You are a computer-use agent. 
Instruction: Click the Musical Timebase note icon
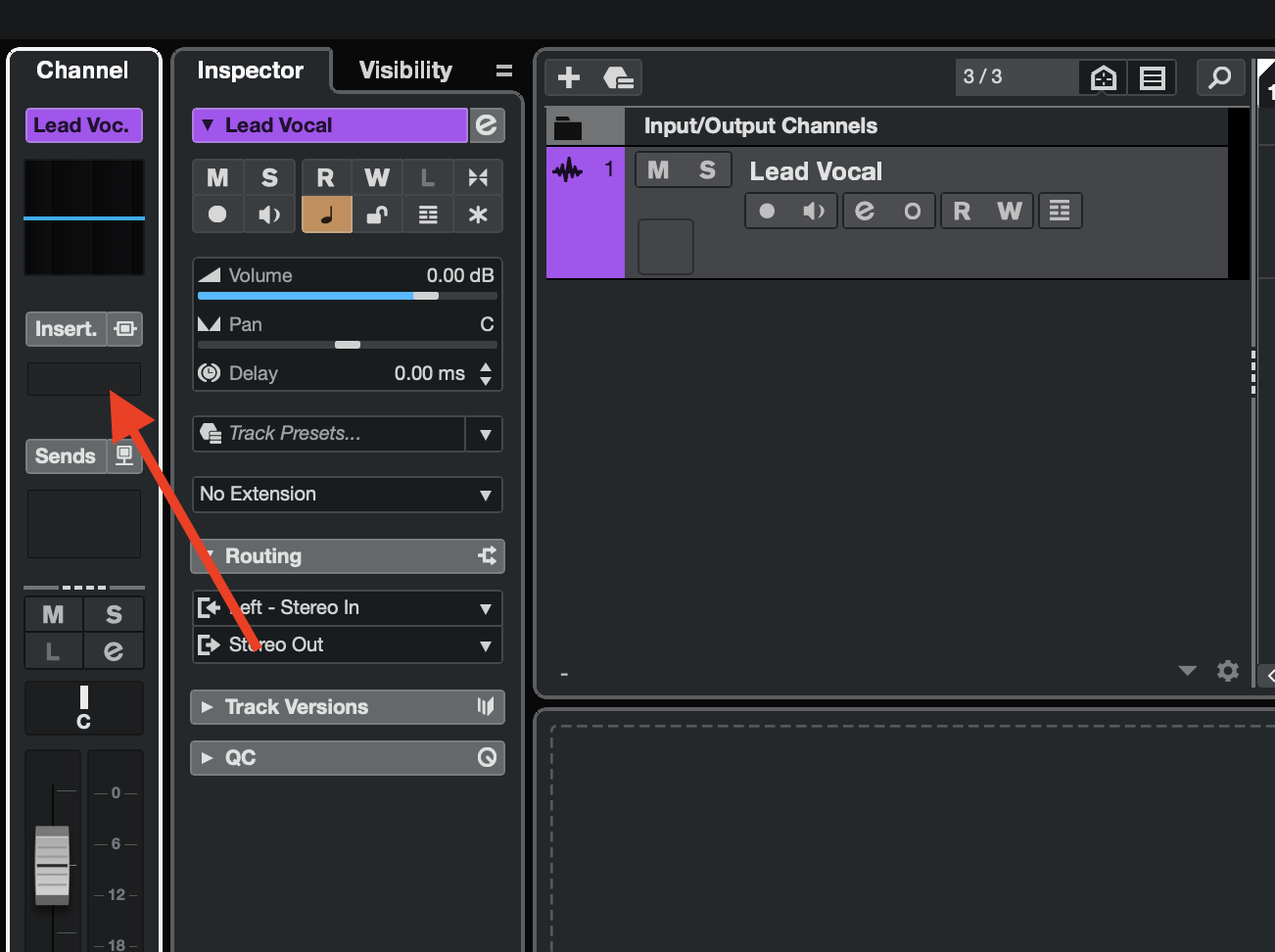[x=326, y=214]
